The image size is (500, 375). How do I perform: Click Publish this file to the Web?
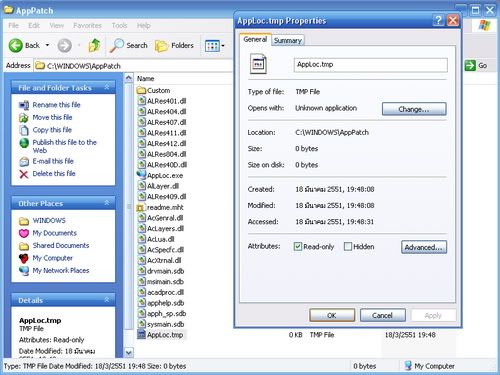64,146
